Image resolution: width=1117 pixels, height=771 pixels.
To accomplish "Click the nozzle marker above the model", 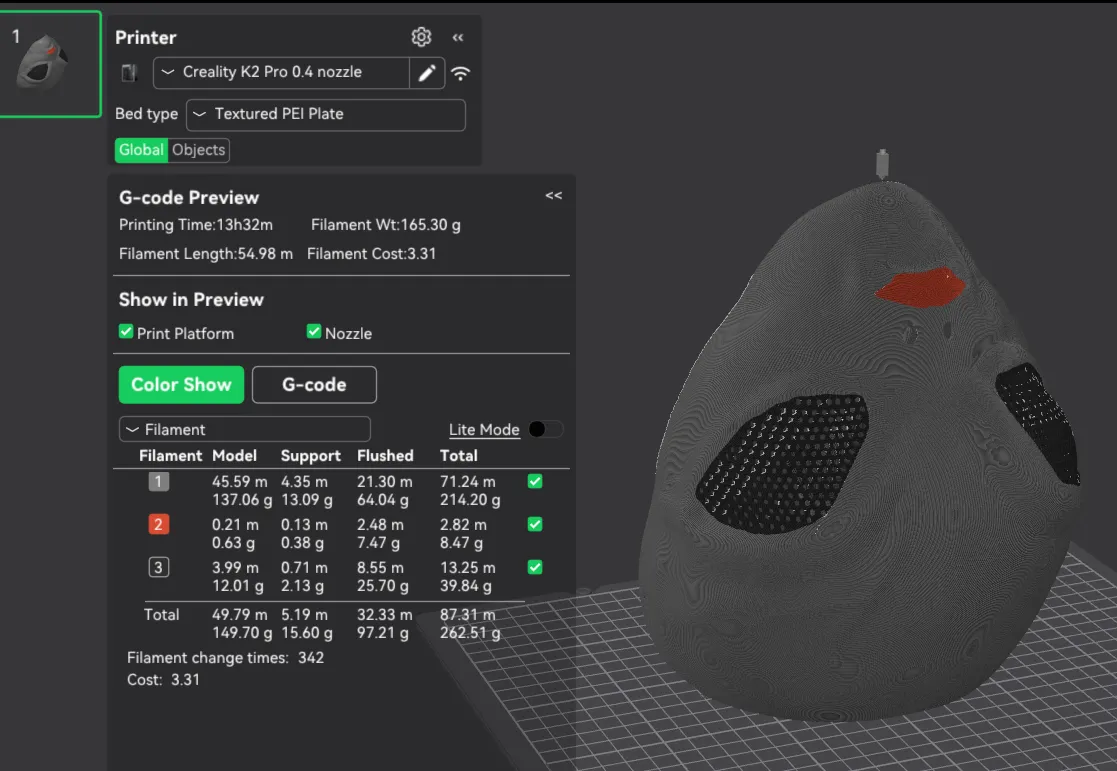I will pyautogui.click(x=882, y=164).
